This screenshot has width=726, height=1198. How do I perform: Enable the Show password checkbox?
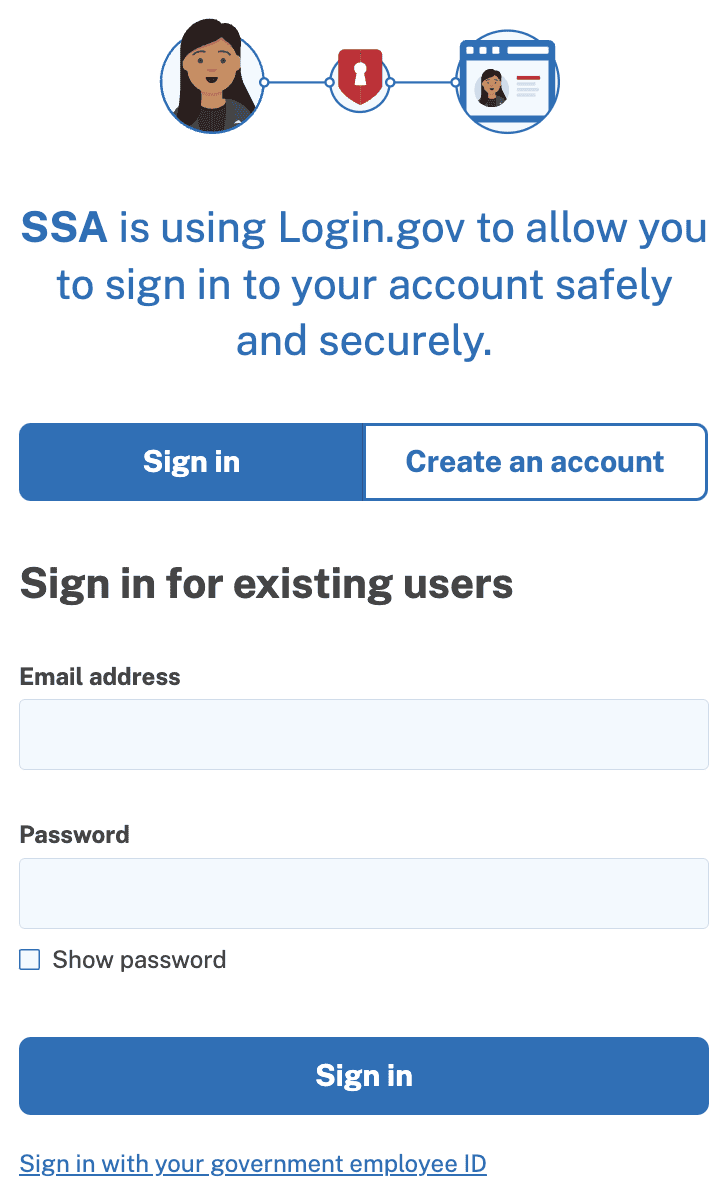coord(29,959)
